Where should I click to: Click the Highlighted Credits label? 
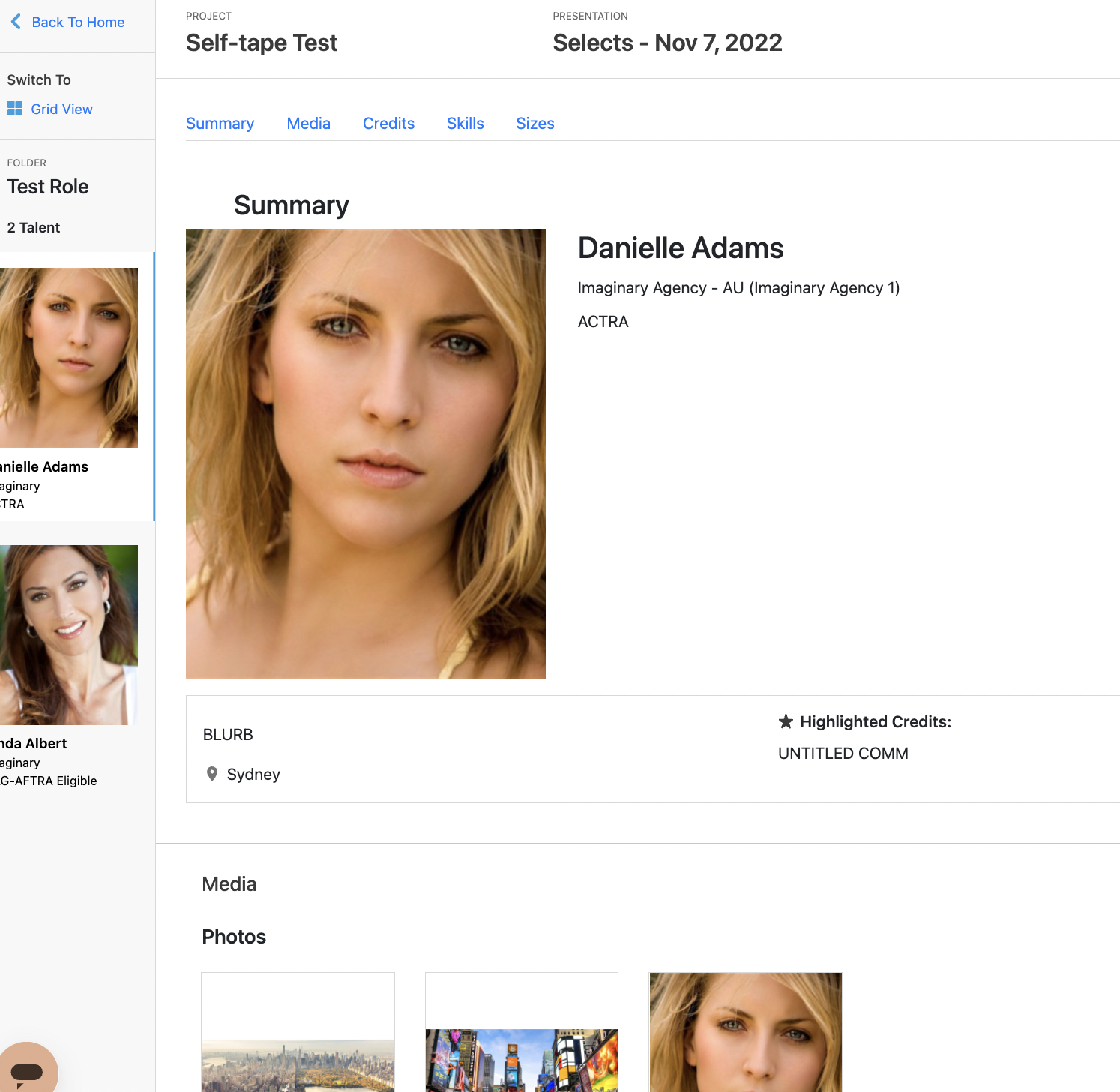pos(876,721)
